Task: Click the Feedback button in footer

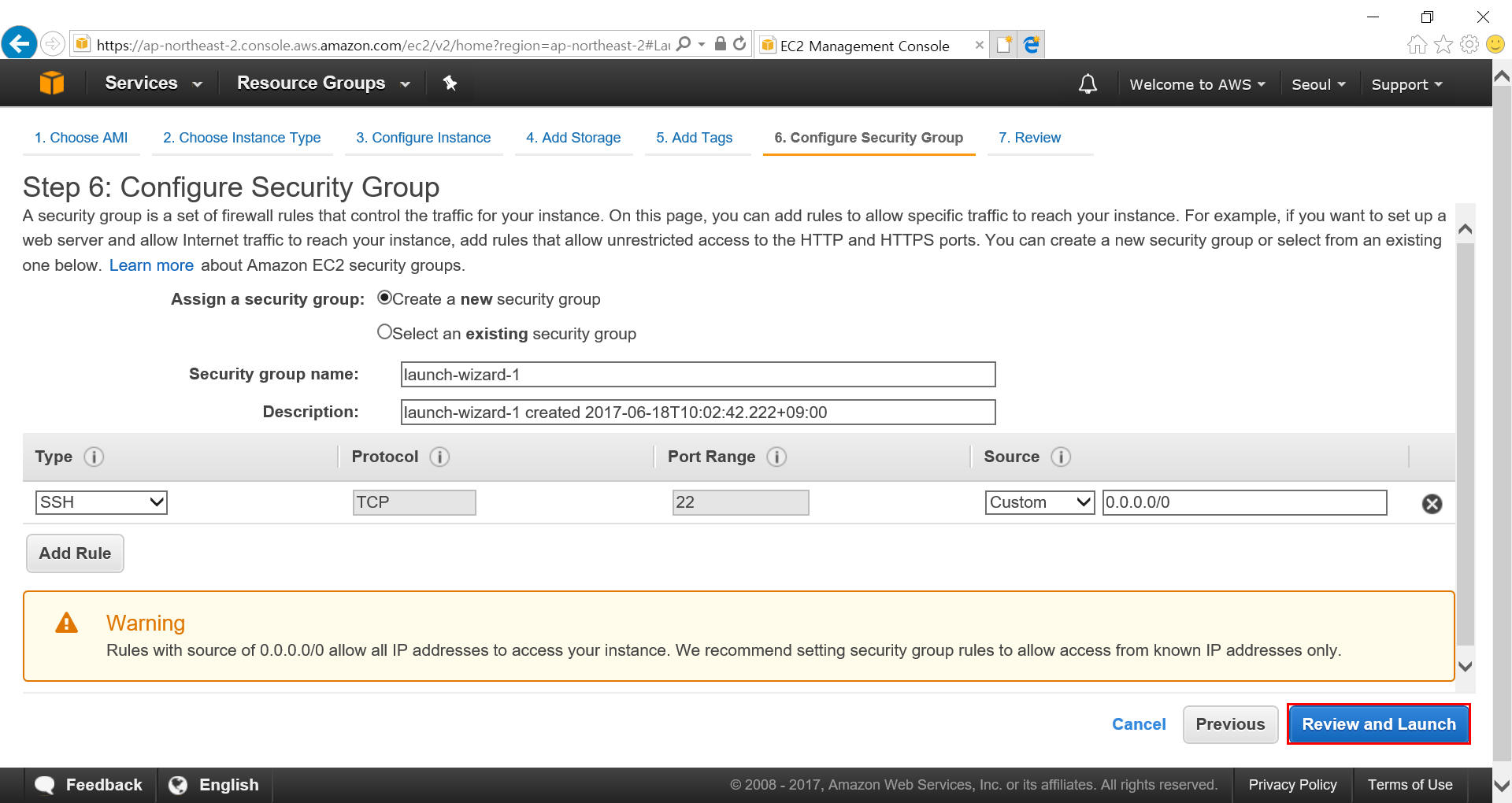Action: point(89,785)
